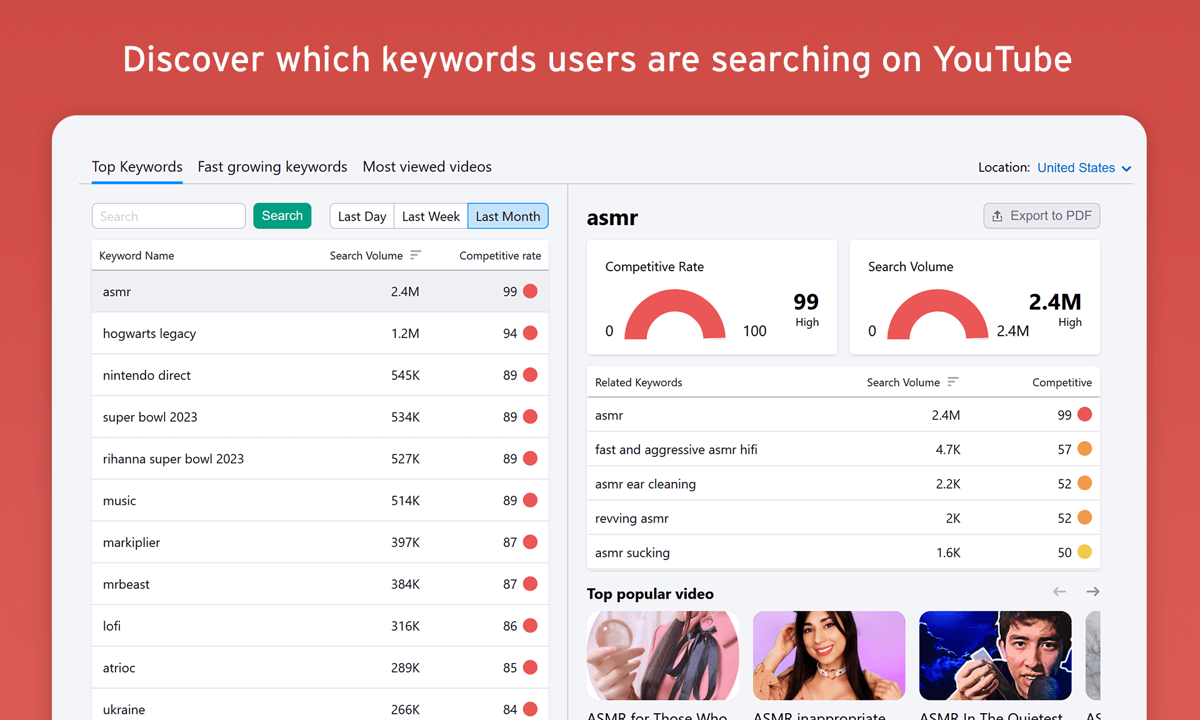Sort keyword list by Search Volume

tap(418, 255)
